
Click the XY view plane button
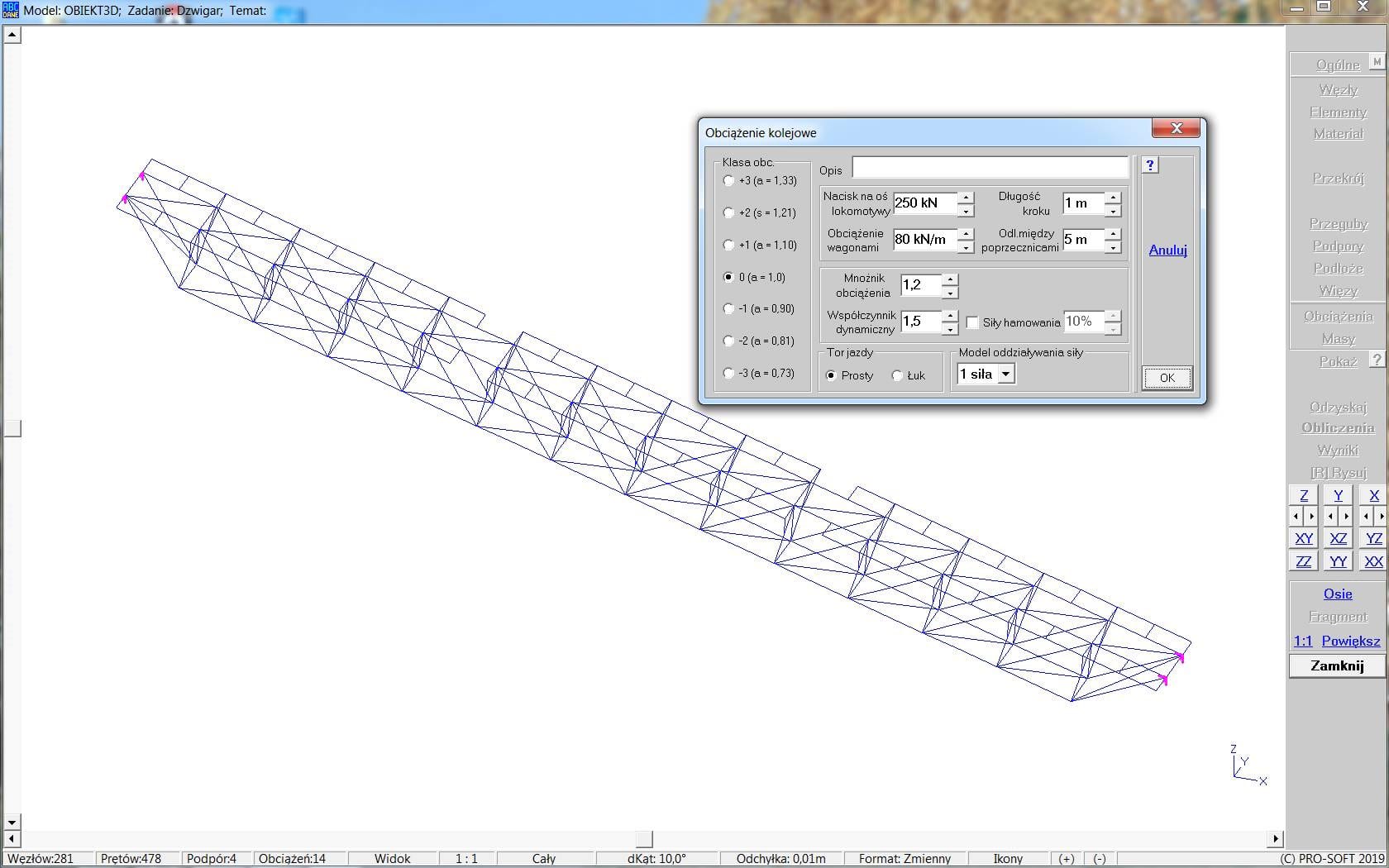coord(1304,538)
